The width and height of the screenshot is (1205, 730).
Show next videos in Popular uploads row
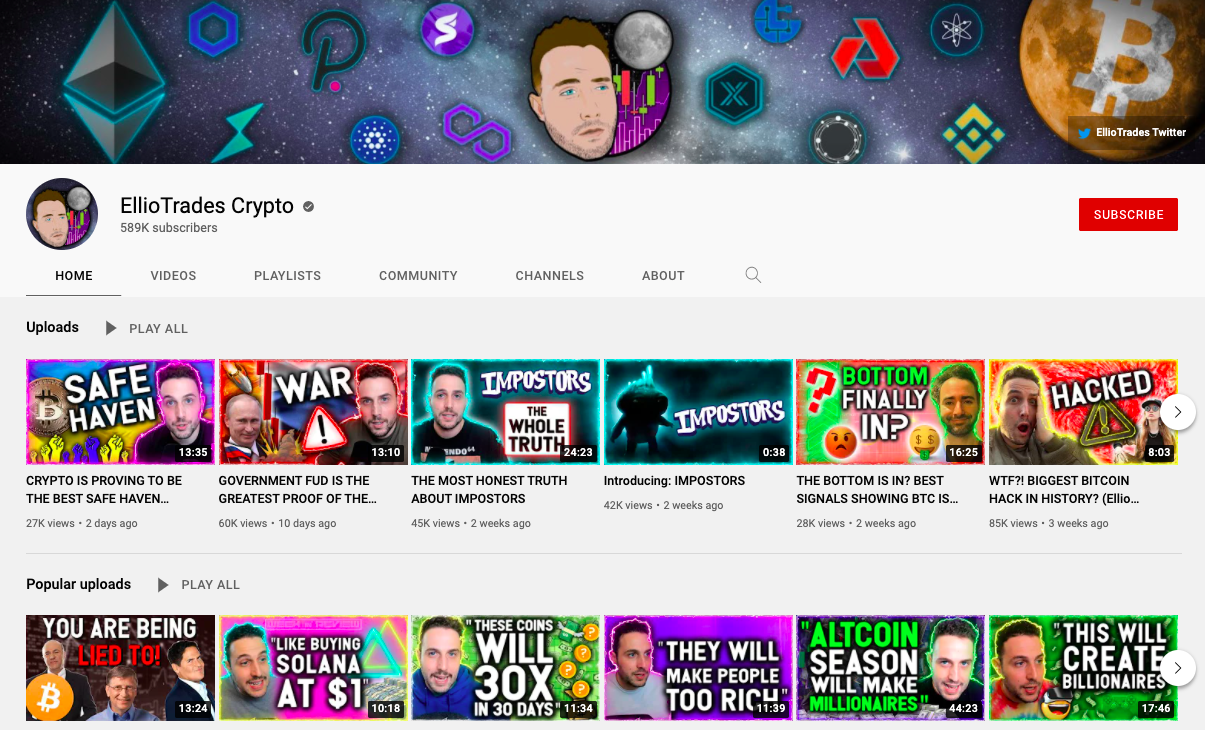click(x=1178, y=667)
